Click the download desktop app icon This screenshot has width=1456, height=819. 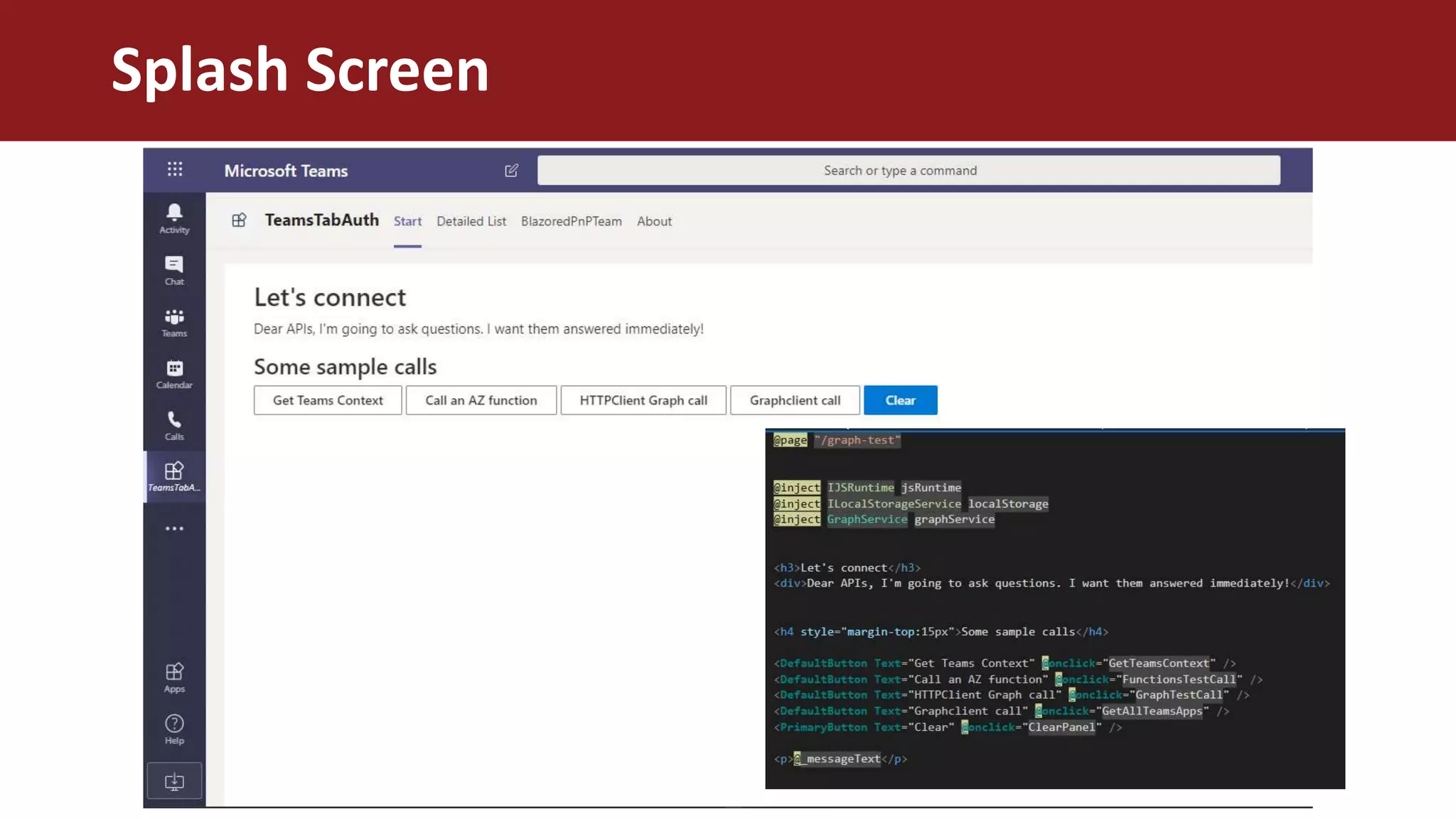pos(174,781)
